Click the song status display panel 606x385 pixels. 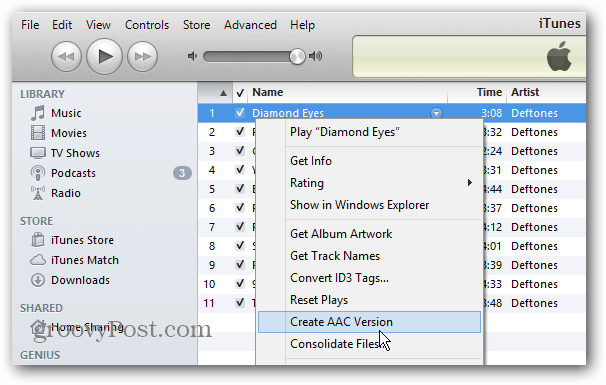pyautogui.click(x=469, y=56)
